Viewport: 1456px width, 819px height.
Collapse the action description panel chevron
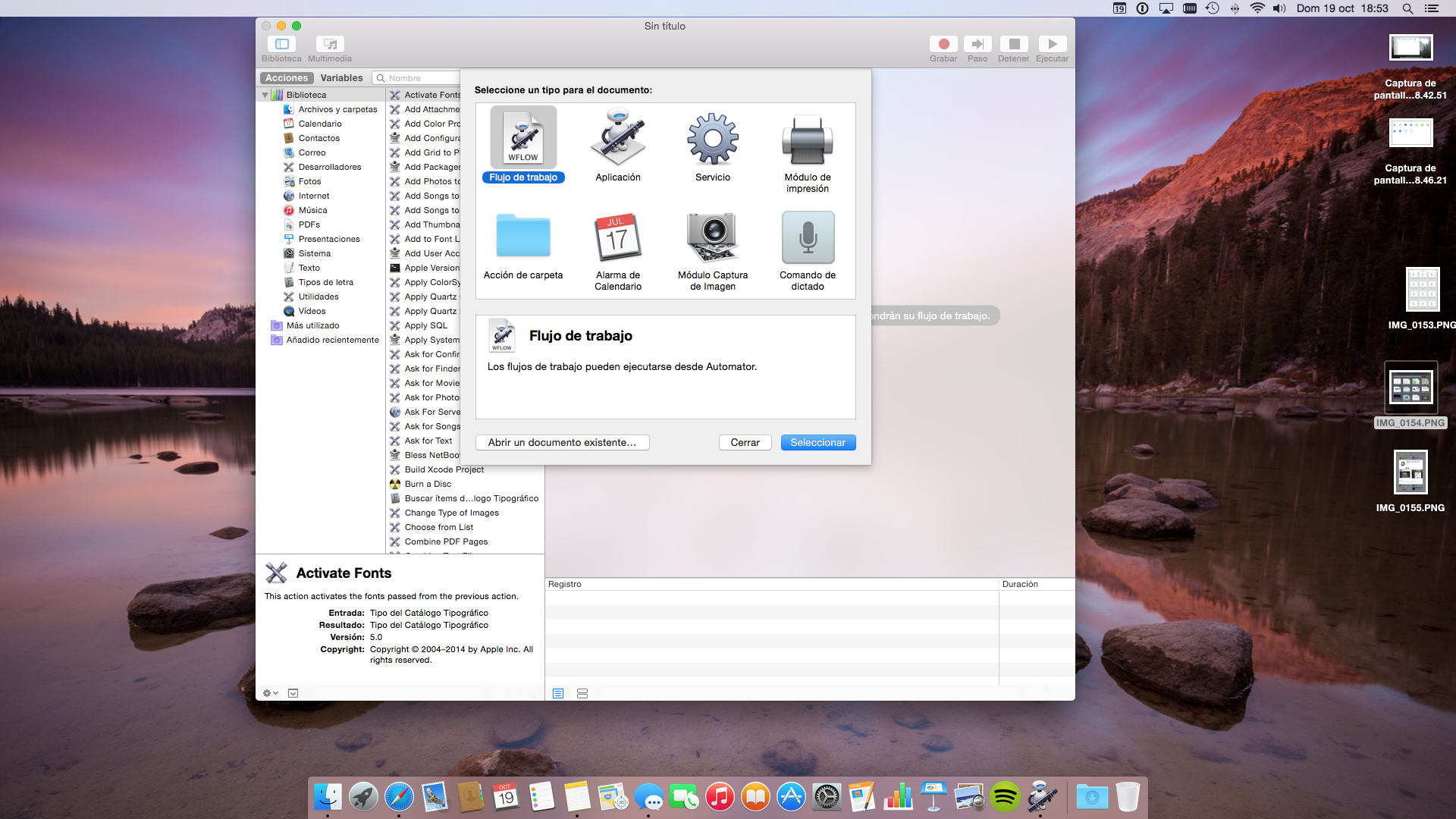click(293, 693)
